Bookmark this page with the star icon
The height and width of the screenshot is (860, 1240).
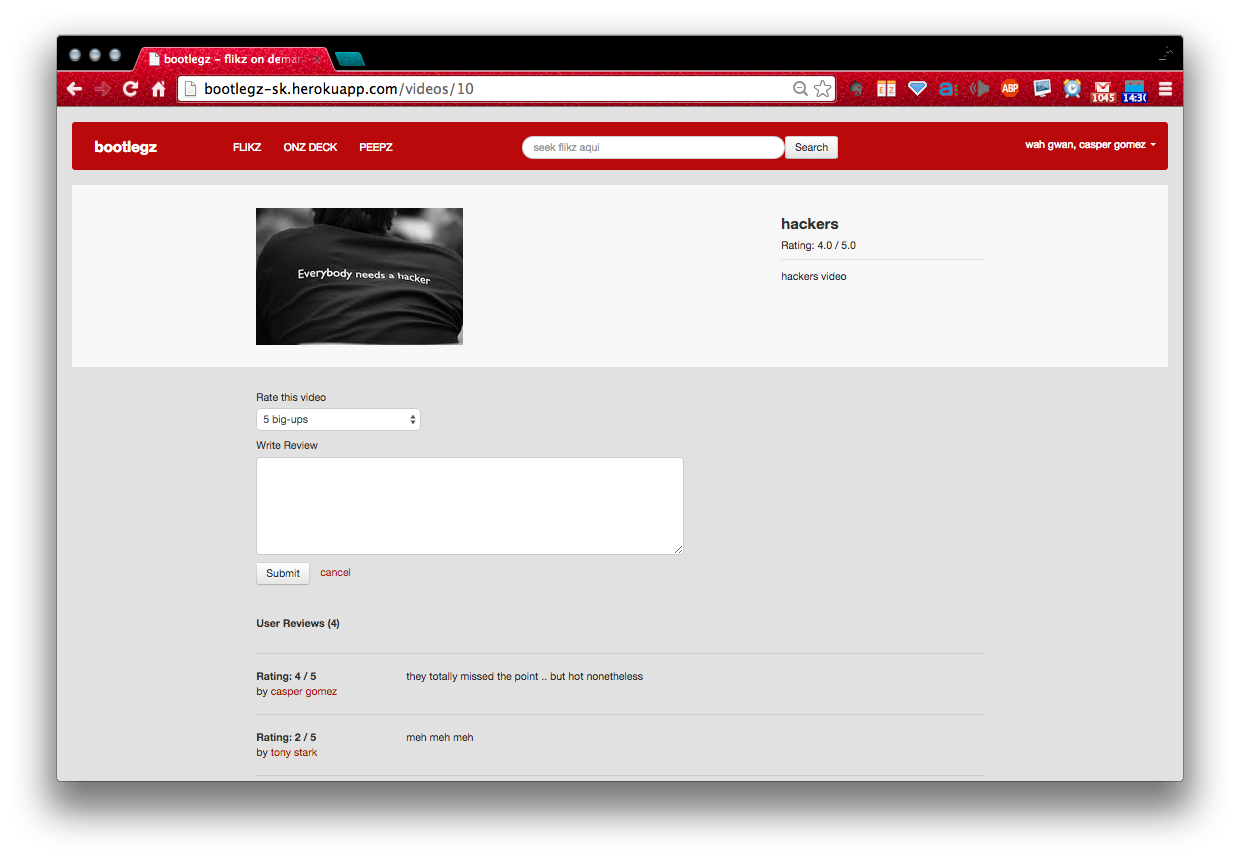(x=822, y=89)
